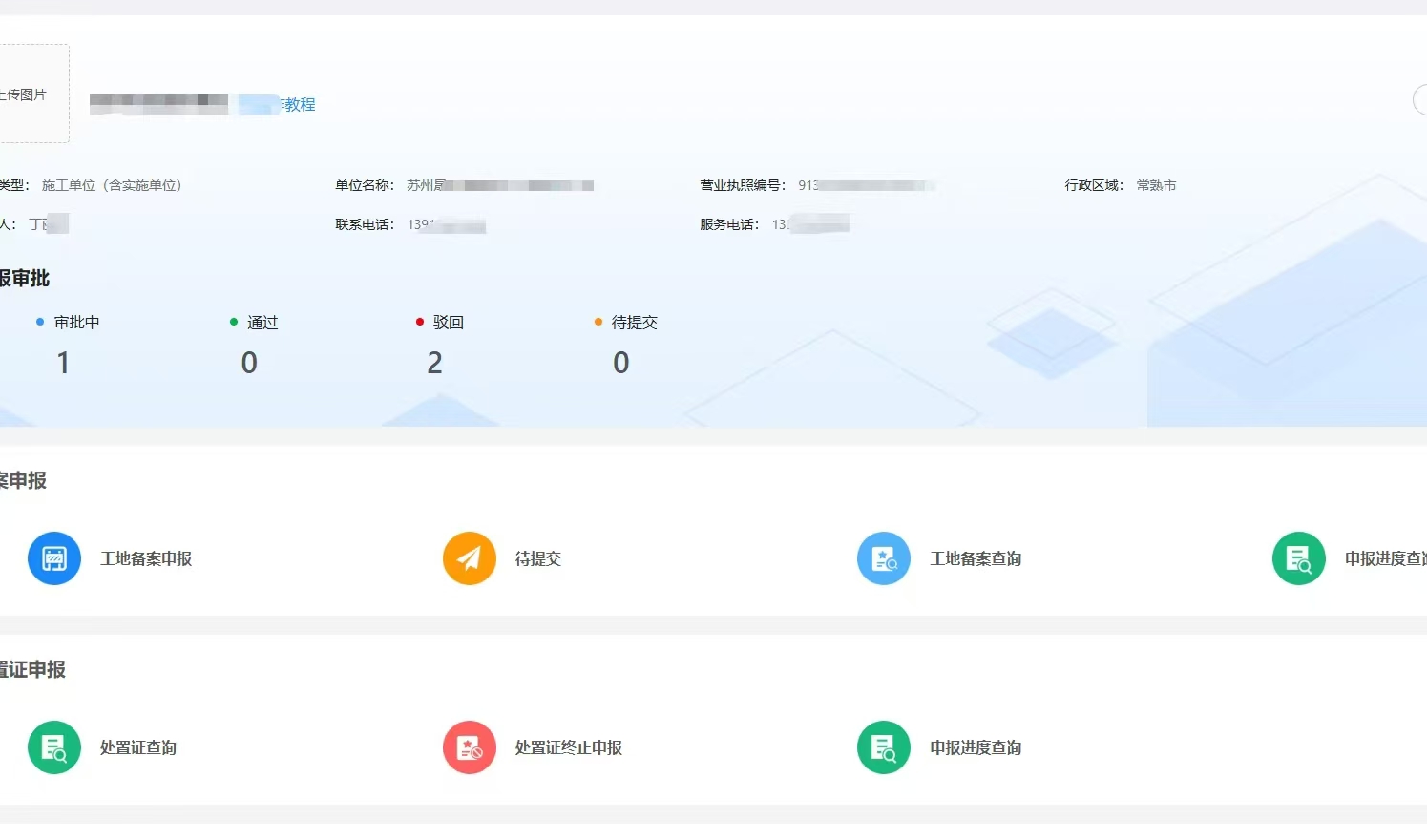Open the 教程 tutorial link
The height and width of the screenshot is (840, 1427).
pos(299,105)
